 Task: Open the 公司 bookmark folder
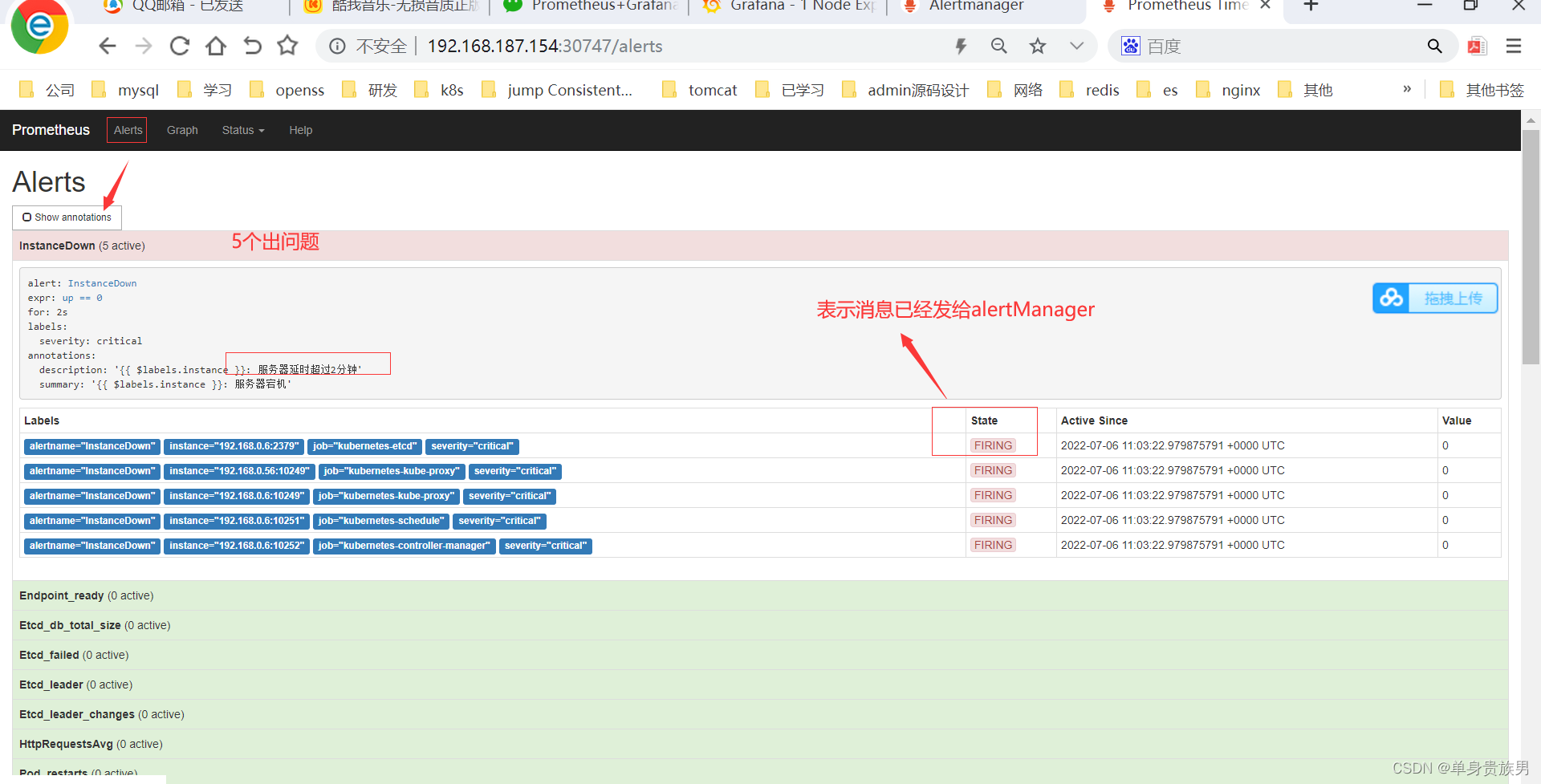point(47,90)
